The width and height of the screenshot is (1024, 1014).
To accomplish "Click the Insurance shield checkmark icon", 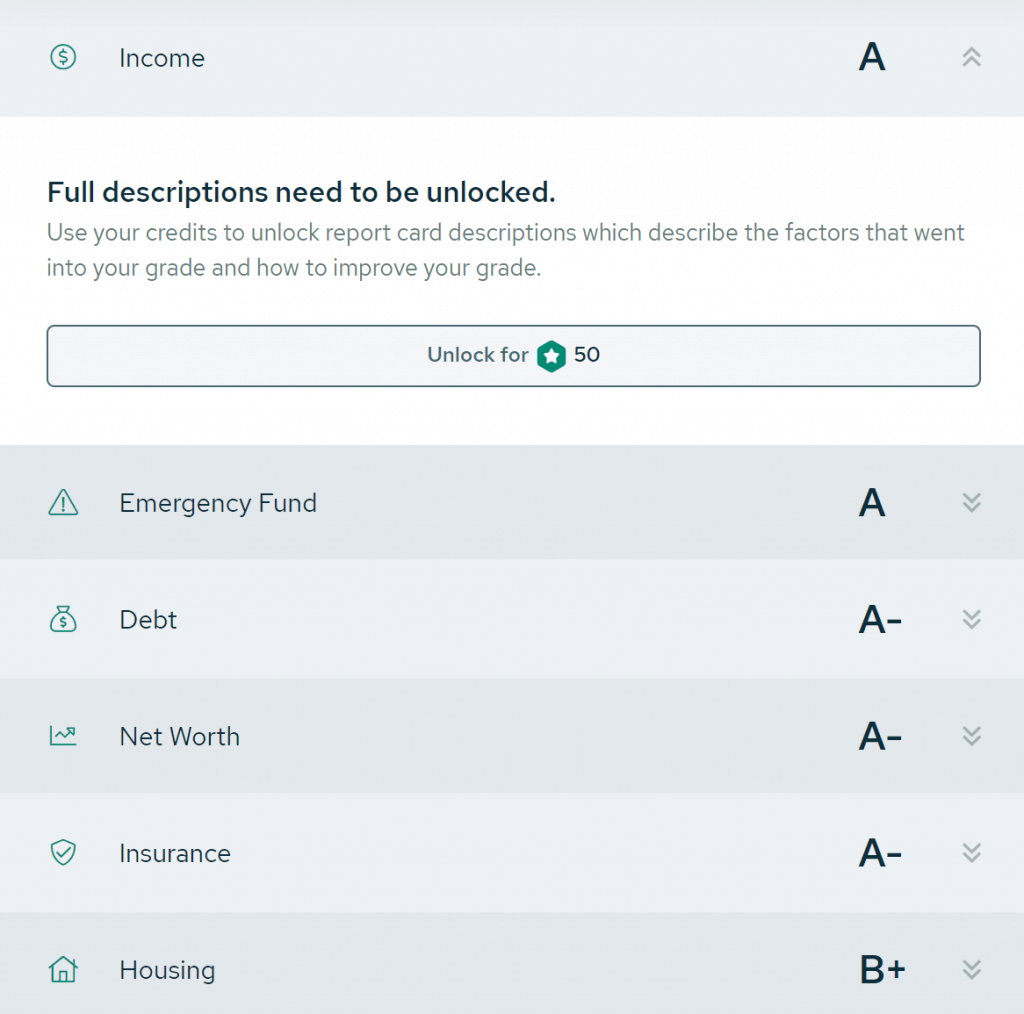I will tap(63, 852).
